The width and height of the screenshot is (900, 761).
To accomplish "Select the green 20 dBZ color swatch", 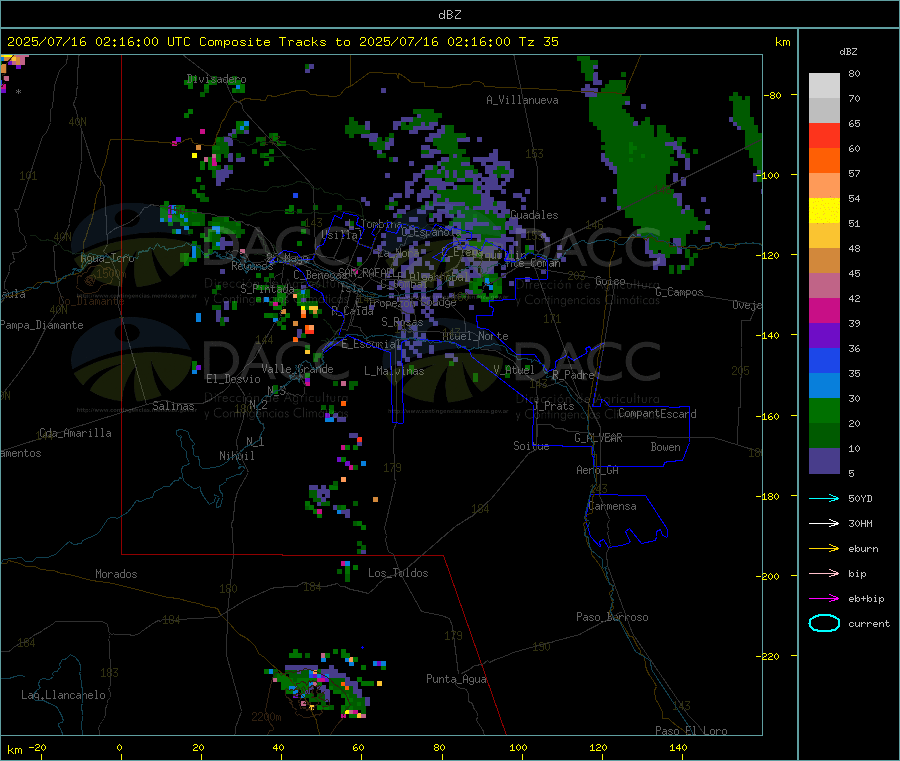I will pyautogui.click(x=824, y=411).
